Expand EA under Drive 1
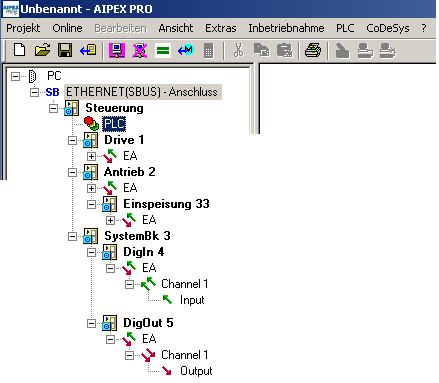 click(91, 156)
